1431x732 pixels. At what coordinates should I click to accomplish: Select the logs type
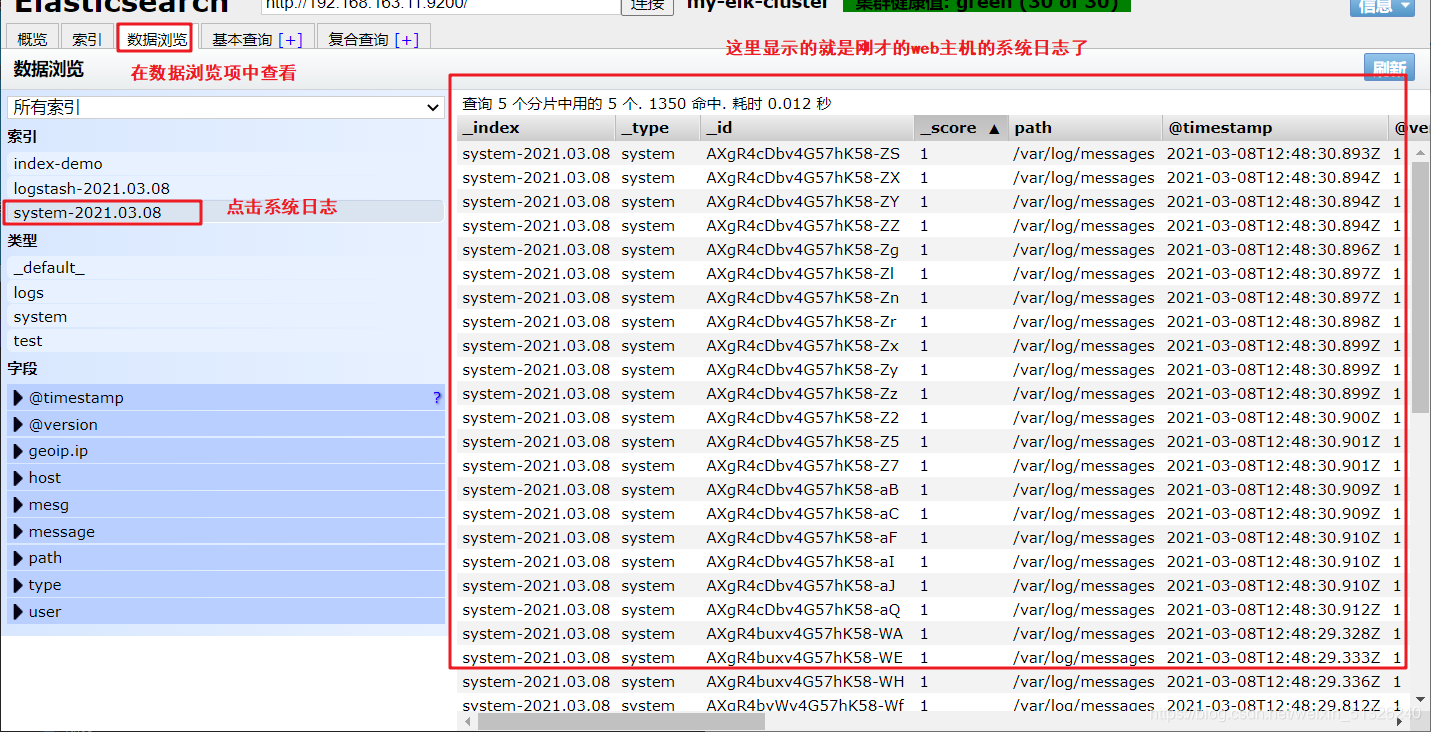225,292
